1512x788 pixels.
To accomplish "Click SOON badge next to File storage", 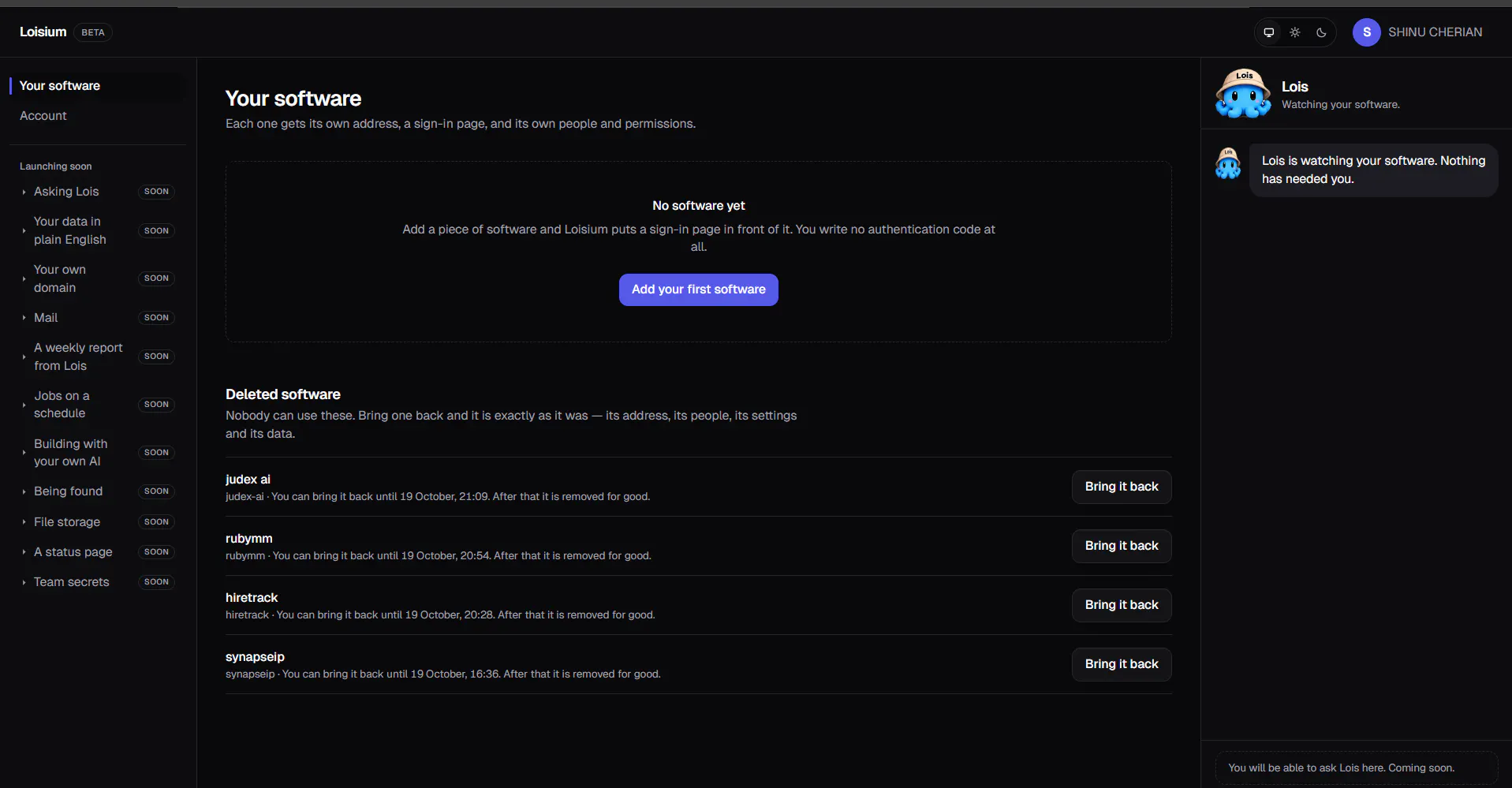I will coord(156,522).
